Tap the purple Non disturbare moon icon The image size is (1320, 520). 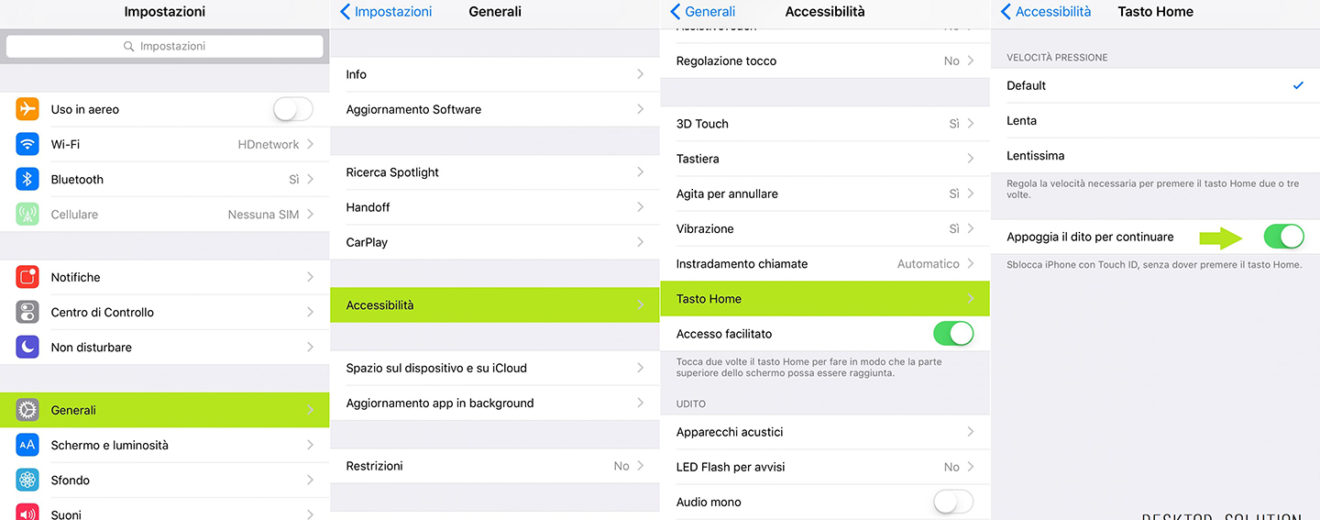tap(28, 347)
